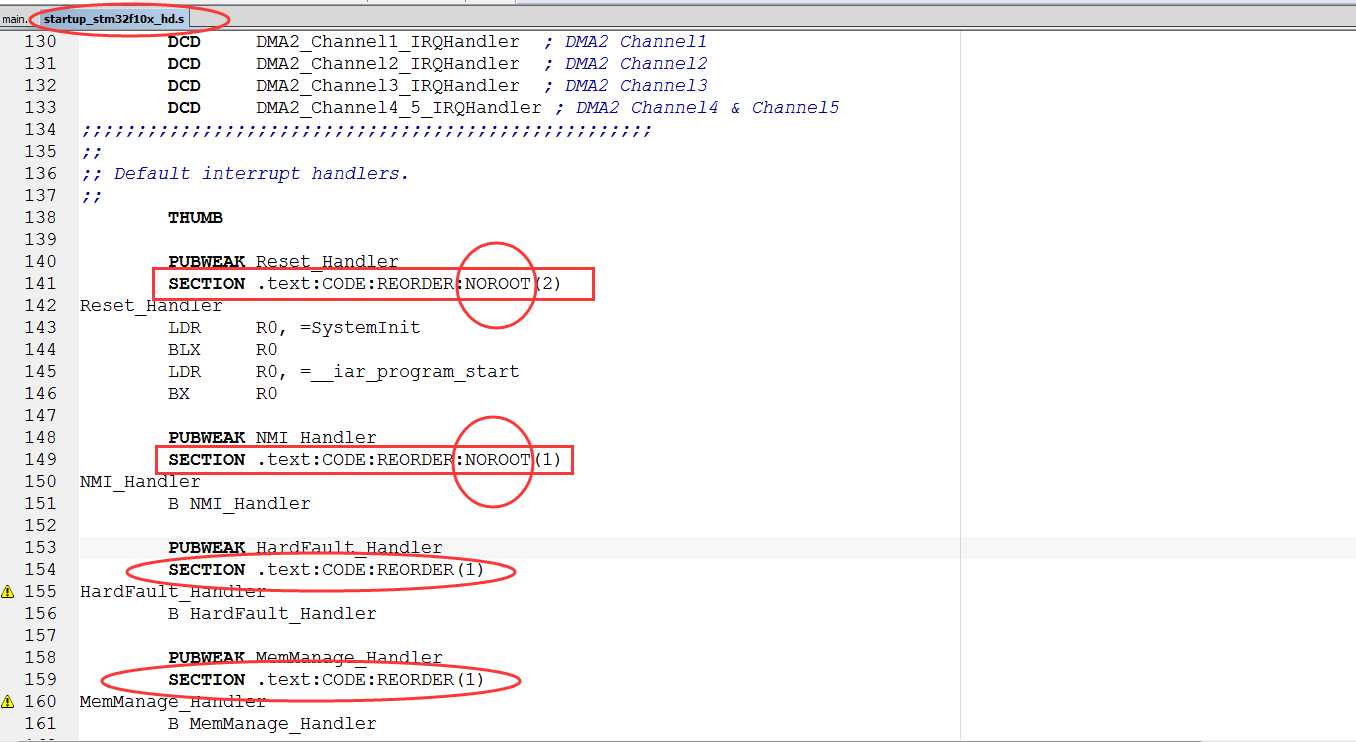Switch to the main. editor tab
Viewport: 1356px width, 742px height.
(14, 19)
